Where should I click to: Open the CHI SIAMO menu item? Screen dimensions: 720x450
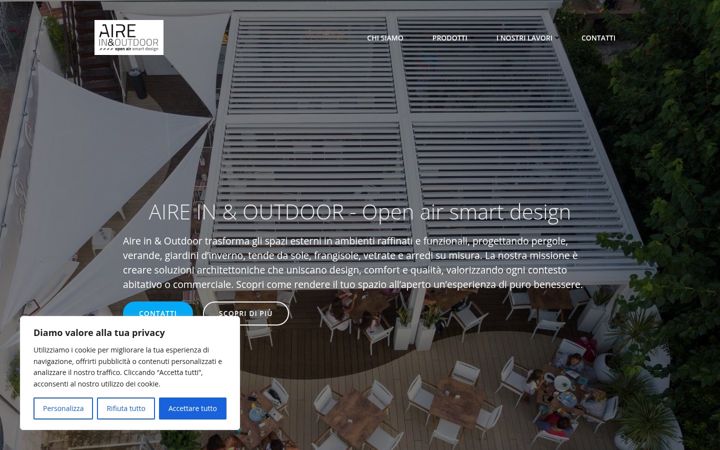tap(385, 38)
